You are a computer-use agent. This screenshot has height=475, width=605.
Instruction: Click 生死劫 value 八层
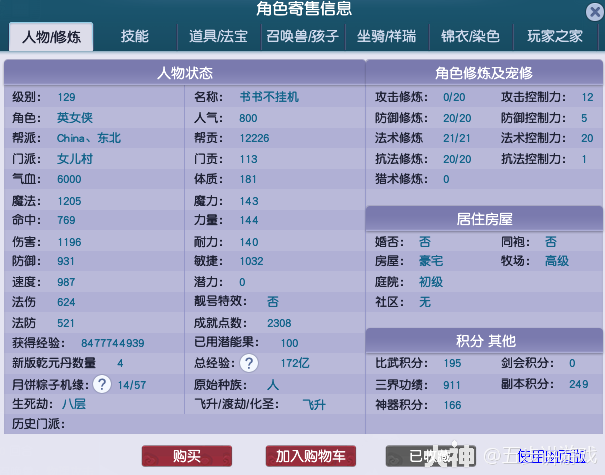coord(74,404)
